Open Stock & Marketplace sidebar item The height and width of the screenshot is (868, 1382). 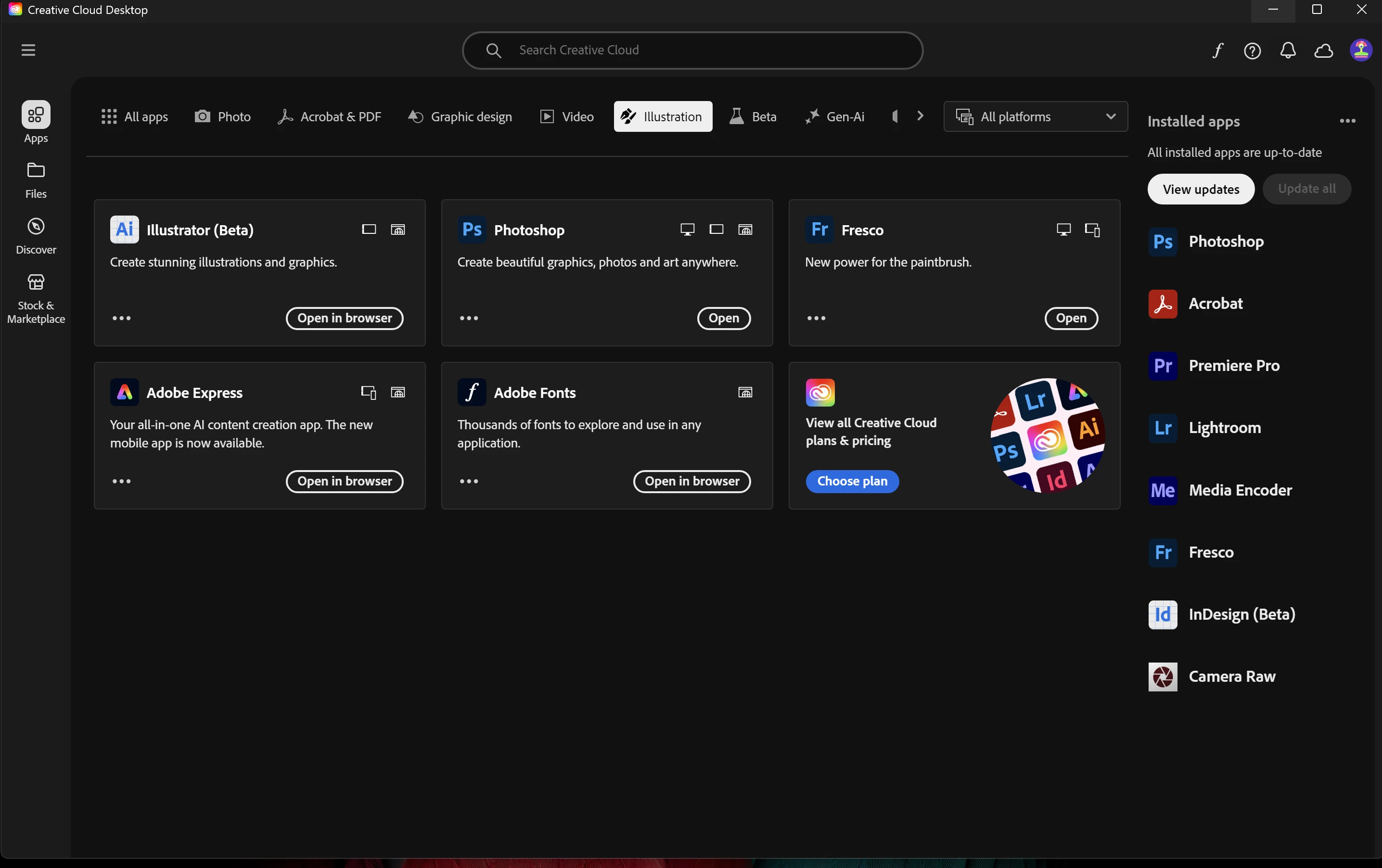coord(36,298)
